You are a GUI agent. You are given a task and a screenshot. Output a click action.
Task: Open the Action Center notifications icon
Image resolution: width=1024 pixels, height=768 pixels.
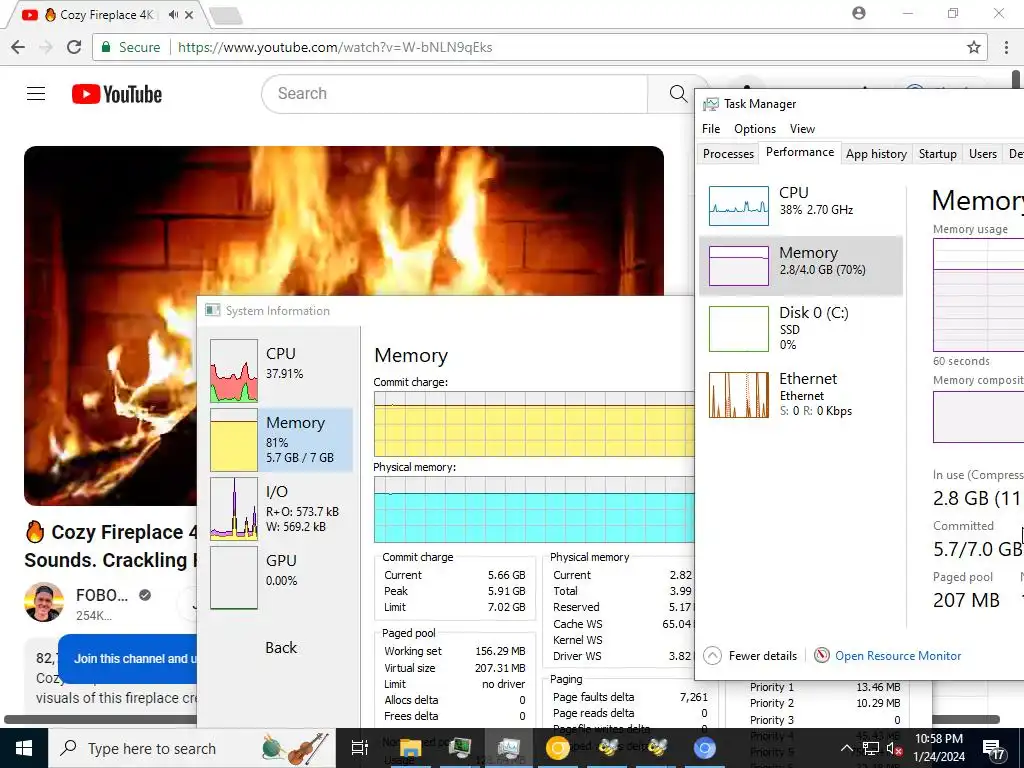993,748
